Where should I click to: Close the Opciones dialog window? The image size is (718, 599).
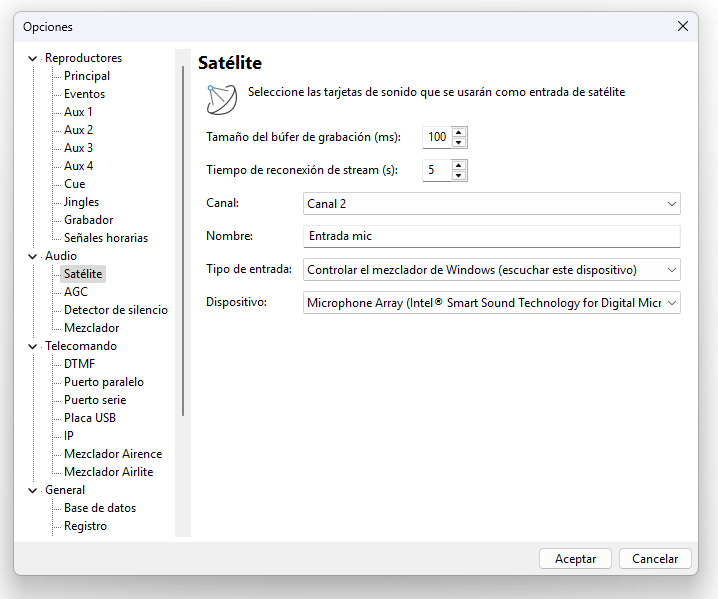683,27
